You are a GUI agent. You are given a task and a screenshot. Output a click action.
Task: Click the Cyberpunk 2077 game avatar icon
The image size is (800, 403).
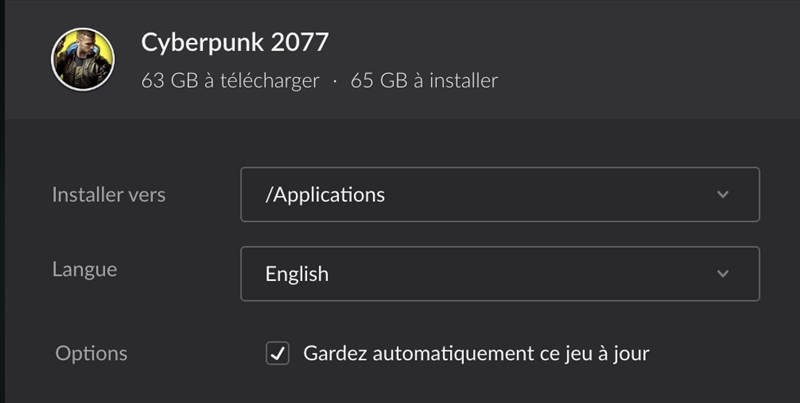[83, 59]
